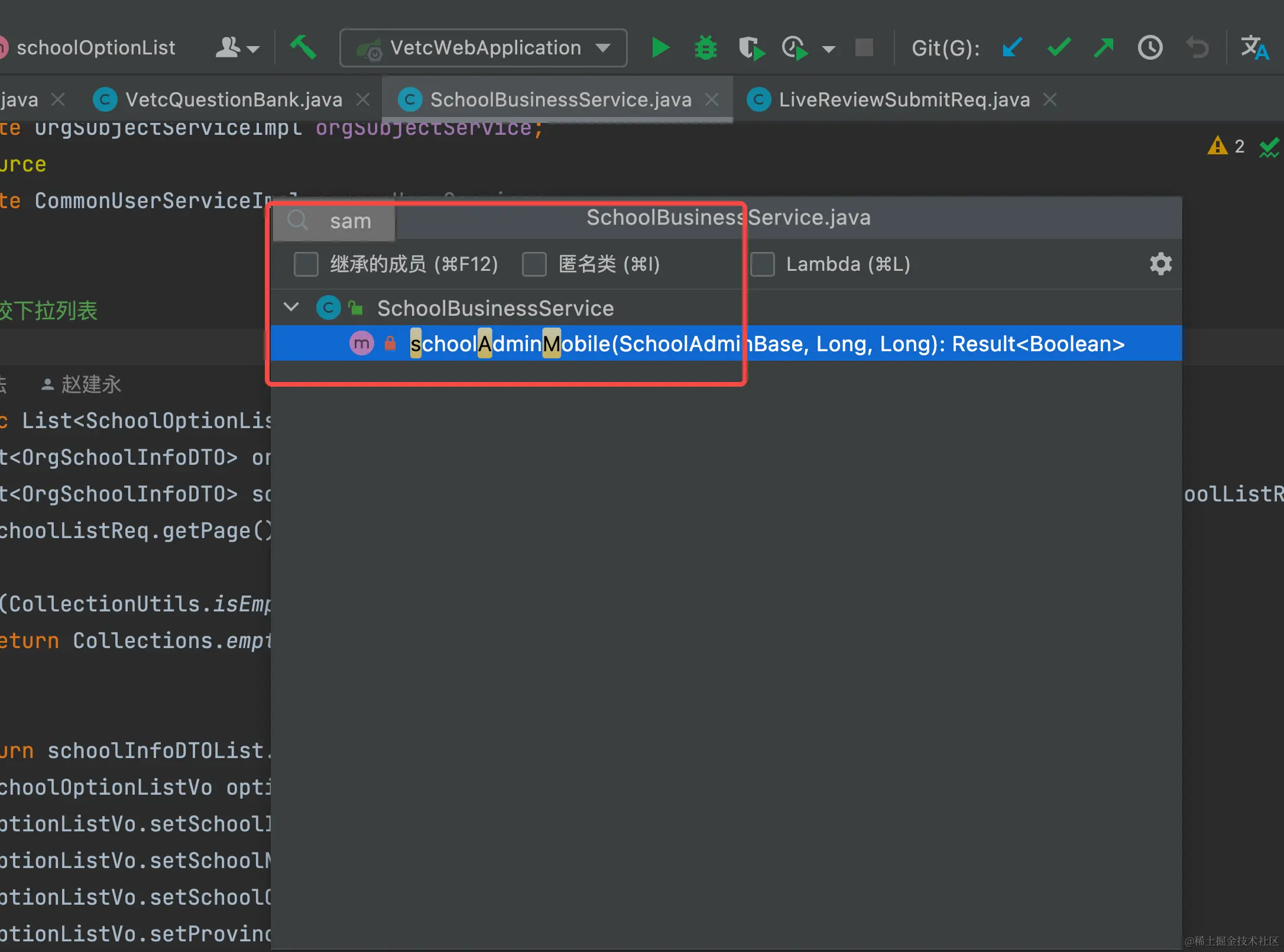Image resolution: width=1284 pixels, height=952 pixels.
Task: Run with Coverage shield icon
Action: pyautogui.click(x=751, y=48)
